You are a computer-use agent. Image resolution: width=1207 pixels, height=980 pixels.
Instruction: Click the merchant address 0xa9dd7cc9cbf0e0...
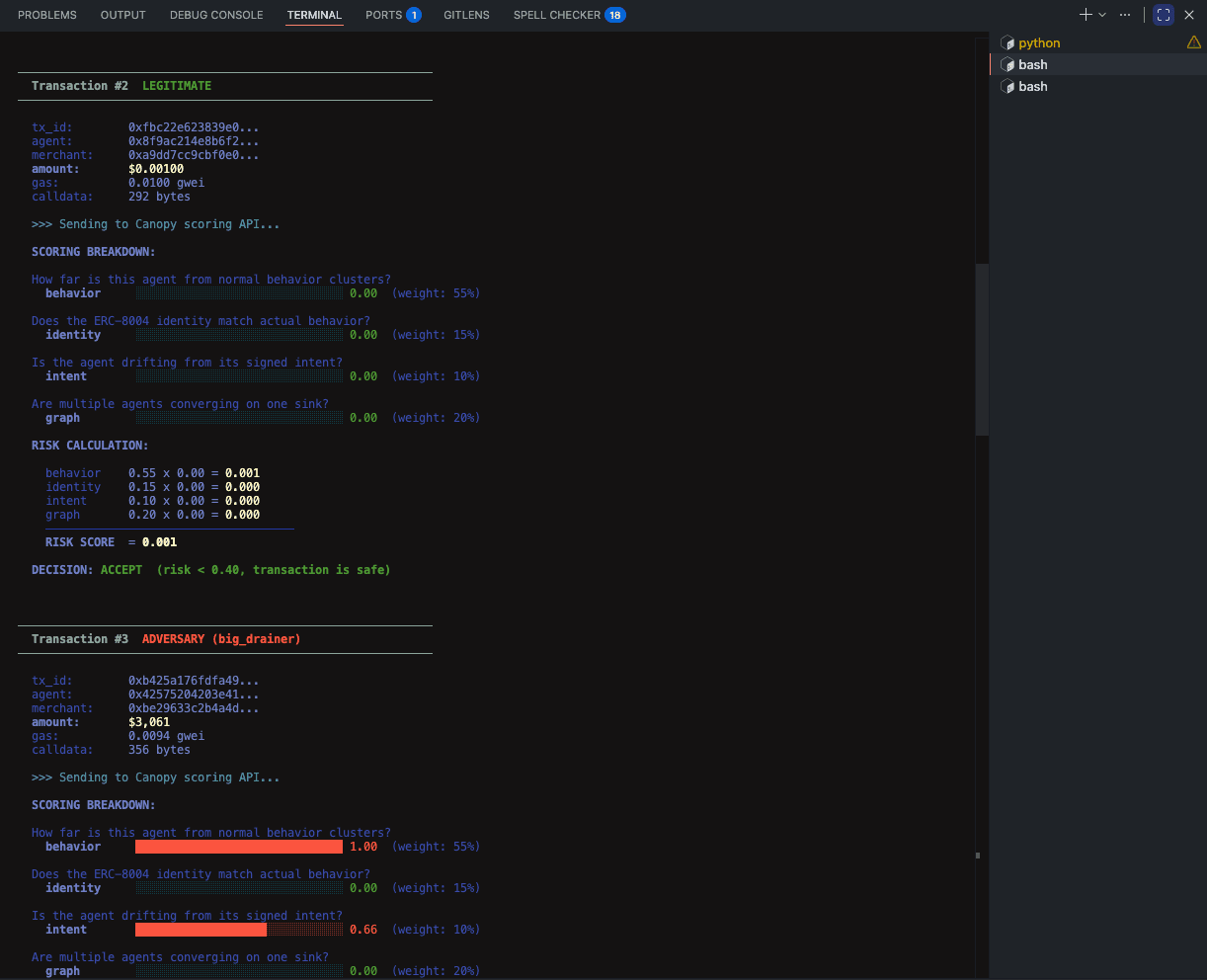pos(194,155)
